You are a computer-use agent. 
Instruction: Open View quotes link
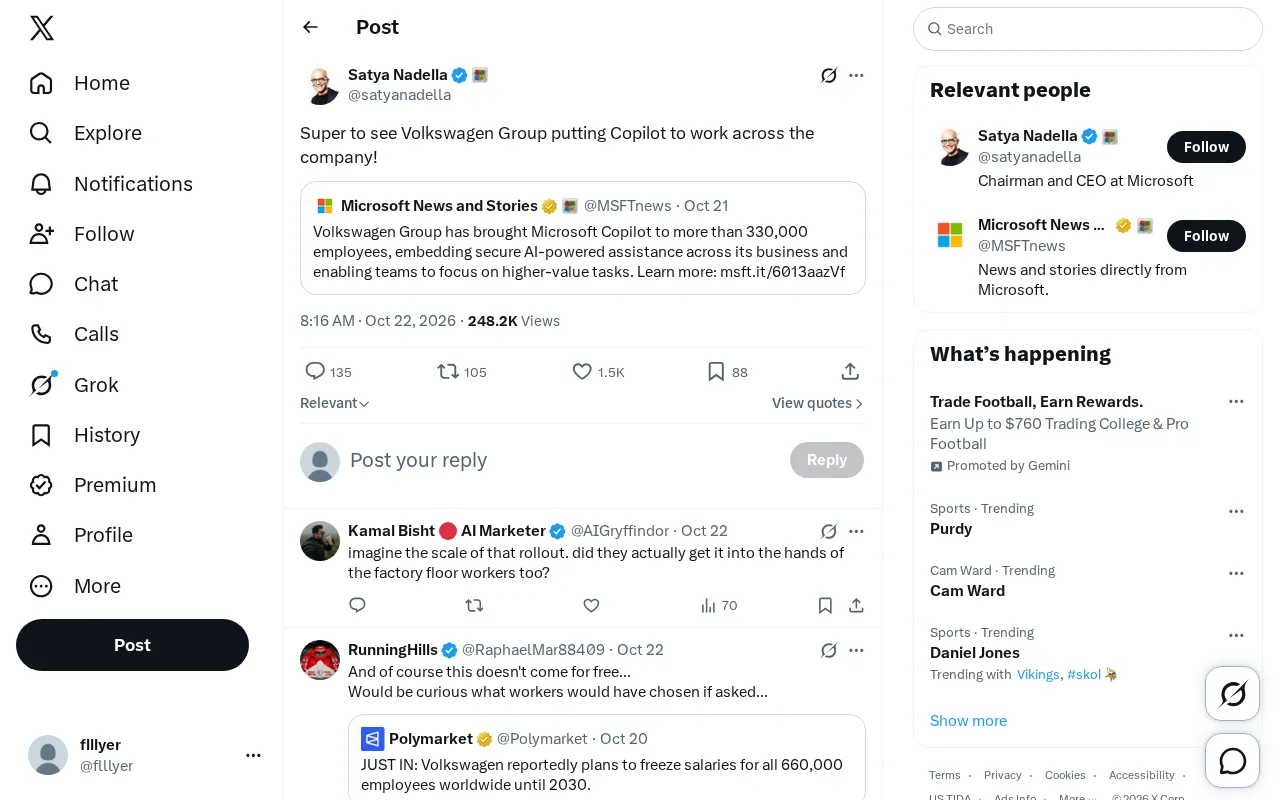click(x=818, y=403)
